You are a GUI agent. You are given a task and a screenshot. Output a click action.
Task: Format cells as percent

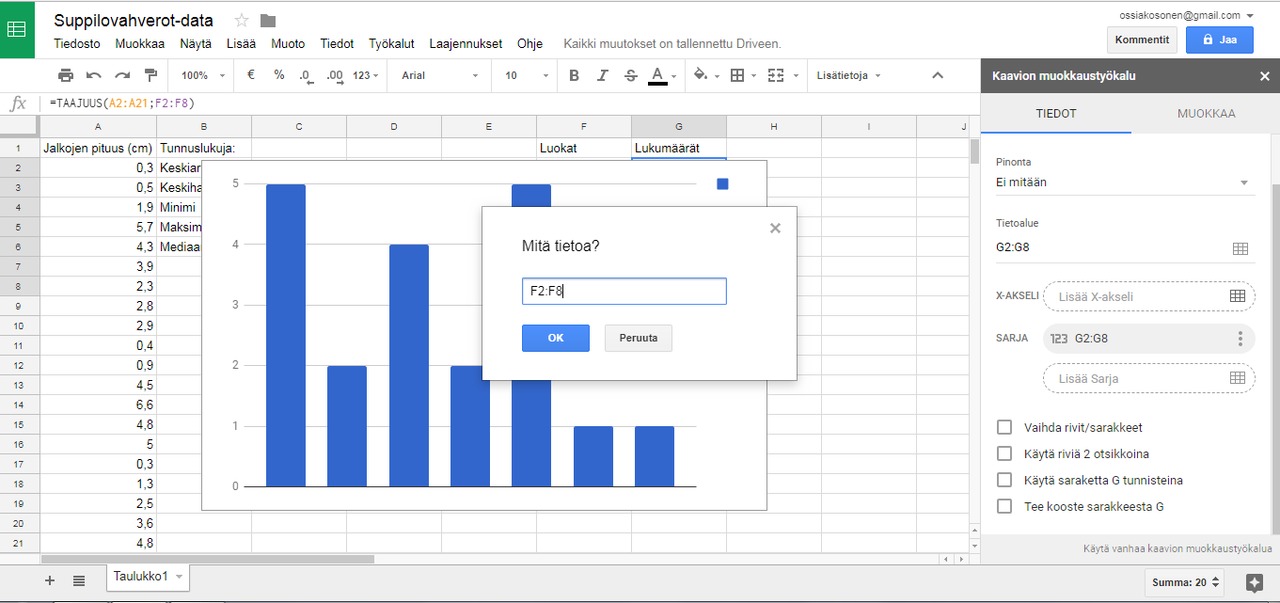[279, 75]
